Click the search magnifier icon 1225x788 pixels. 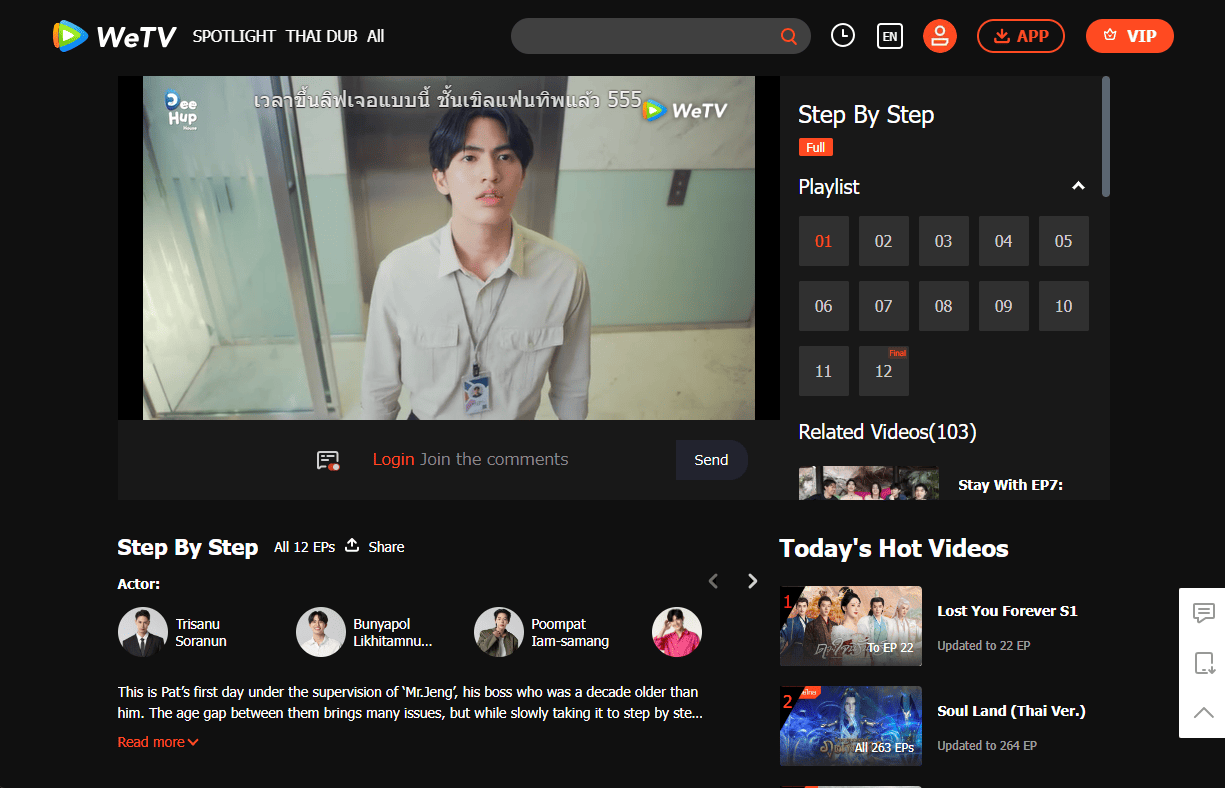coord(789,37)
